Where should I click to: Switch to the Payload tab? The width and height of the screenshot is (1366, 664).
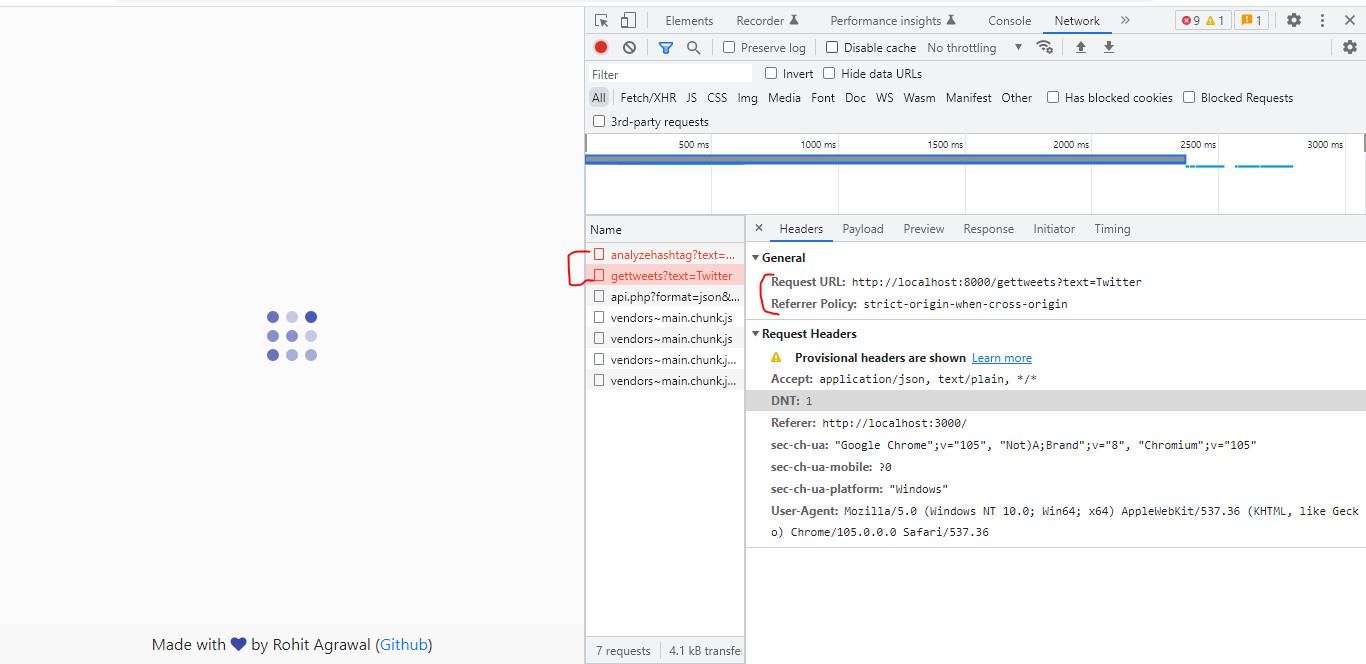tap(863, 229)
